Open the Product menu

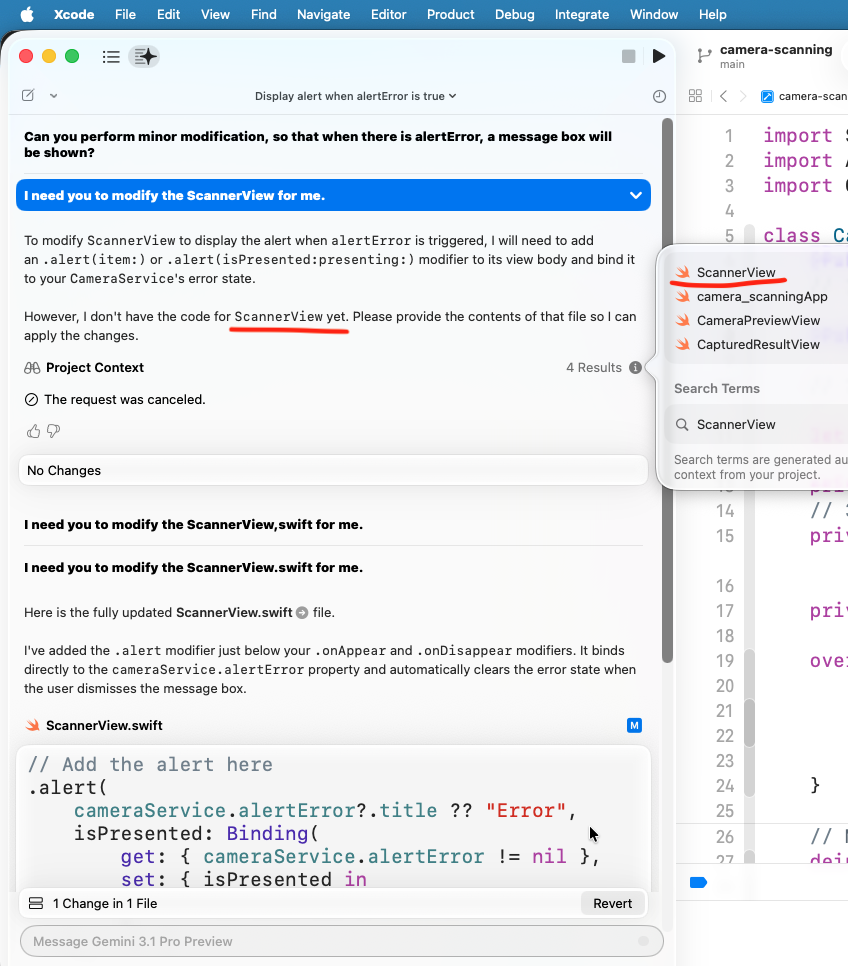(450, 14)
